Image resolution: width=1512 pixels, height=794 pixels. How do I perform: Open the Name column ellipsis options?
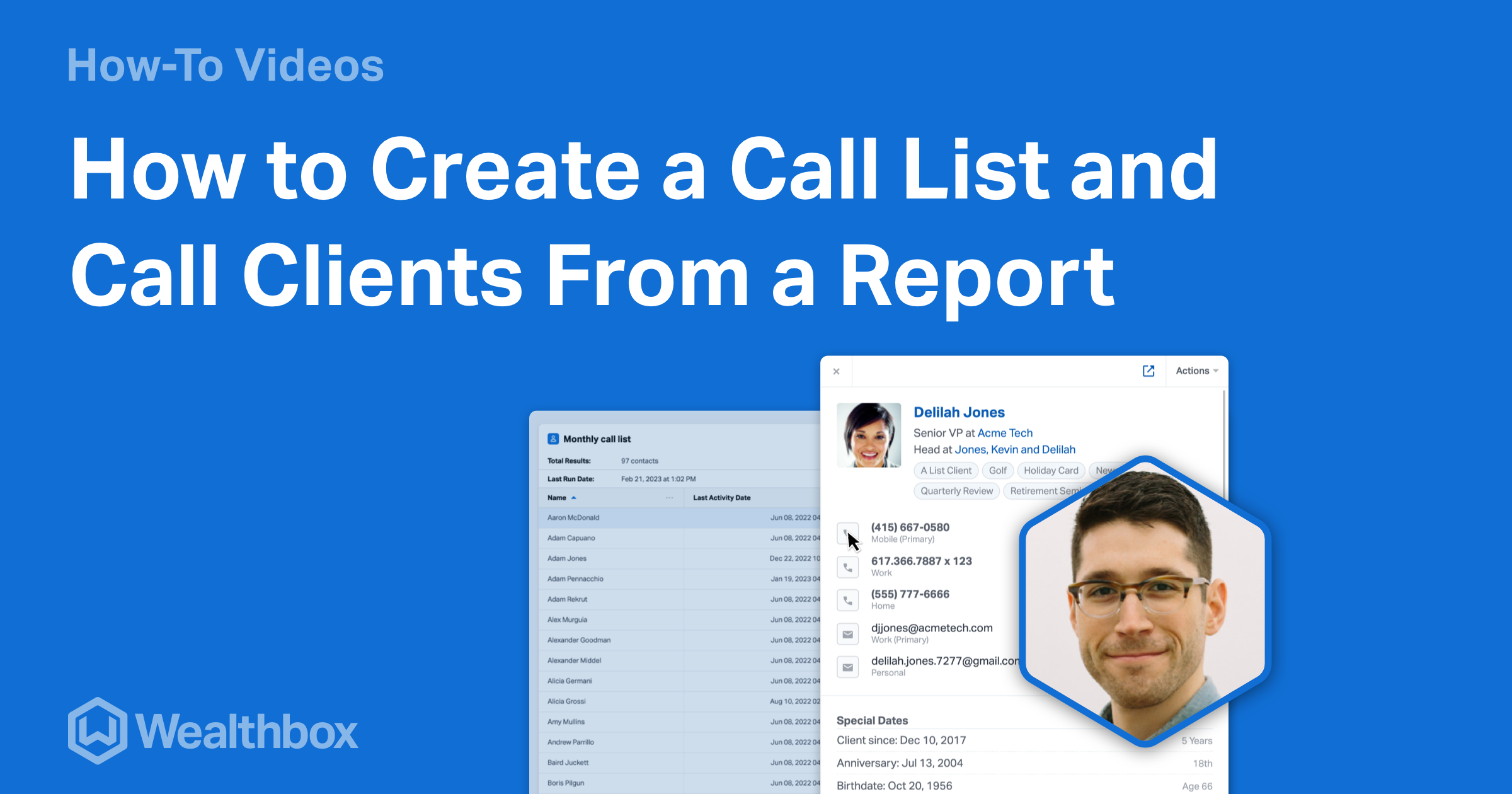click(669, 497)
